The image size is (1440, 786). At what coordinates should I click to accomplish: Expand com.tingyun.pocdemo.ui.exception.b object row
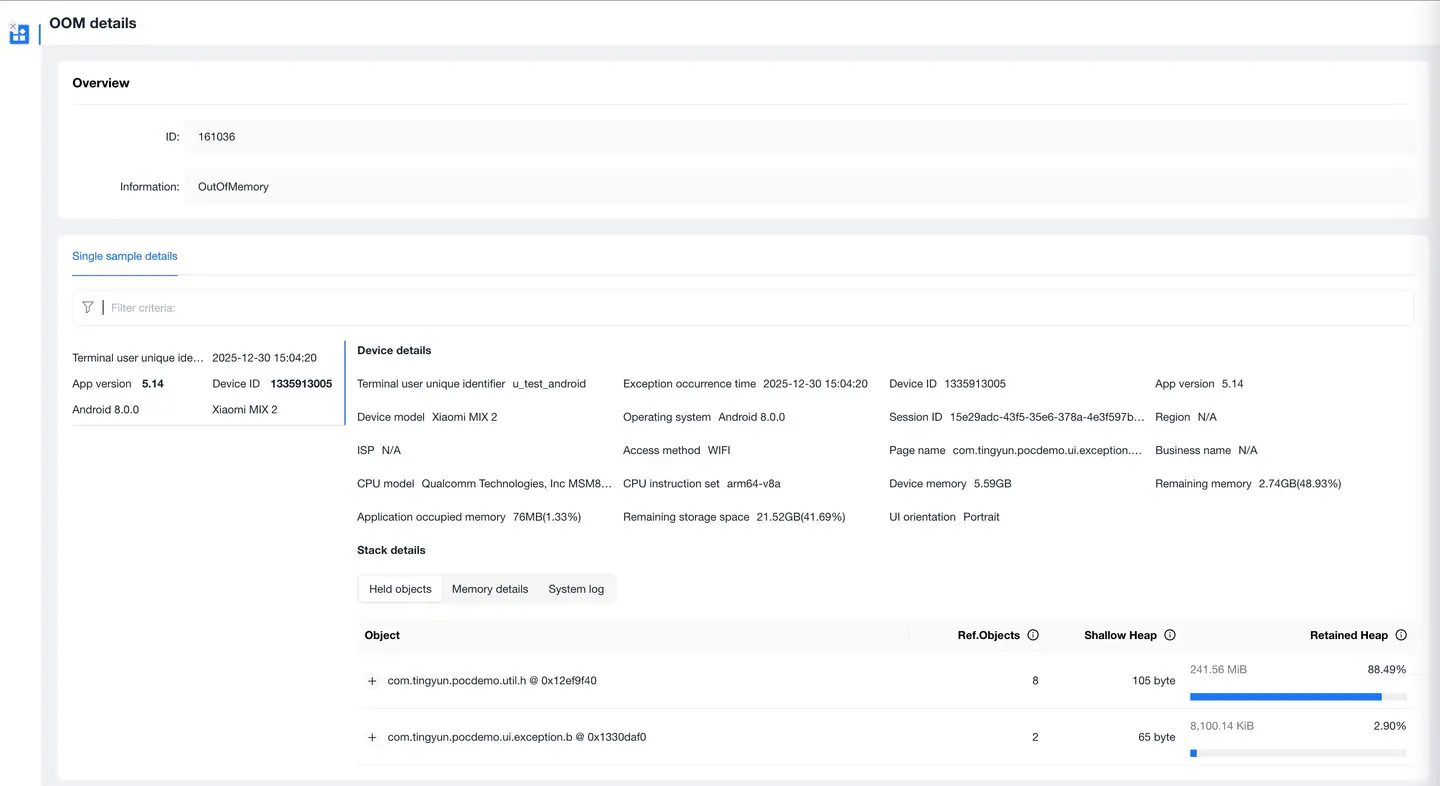pos(372,737)
